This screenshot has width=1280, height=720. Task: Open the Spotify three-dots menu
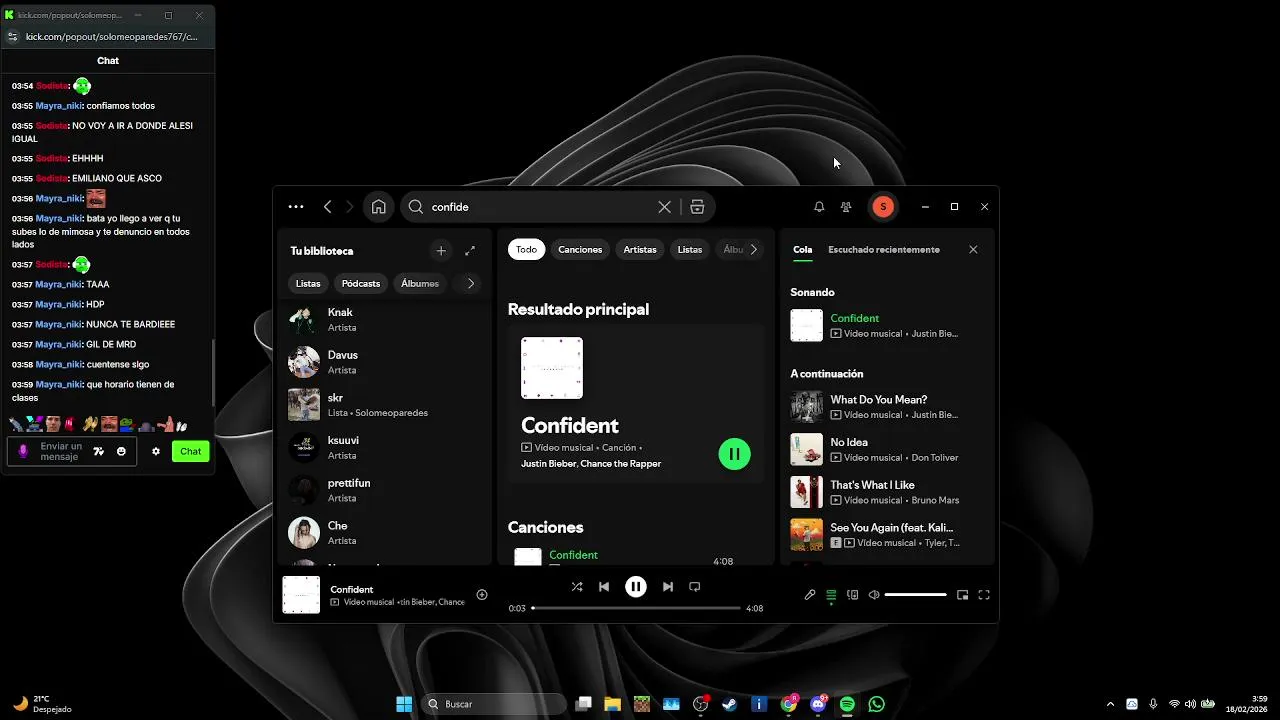coord(296,207)
